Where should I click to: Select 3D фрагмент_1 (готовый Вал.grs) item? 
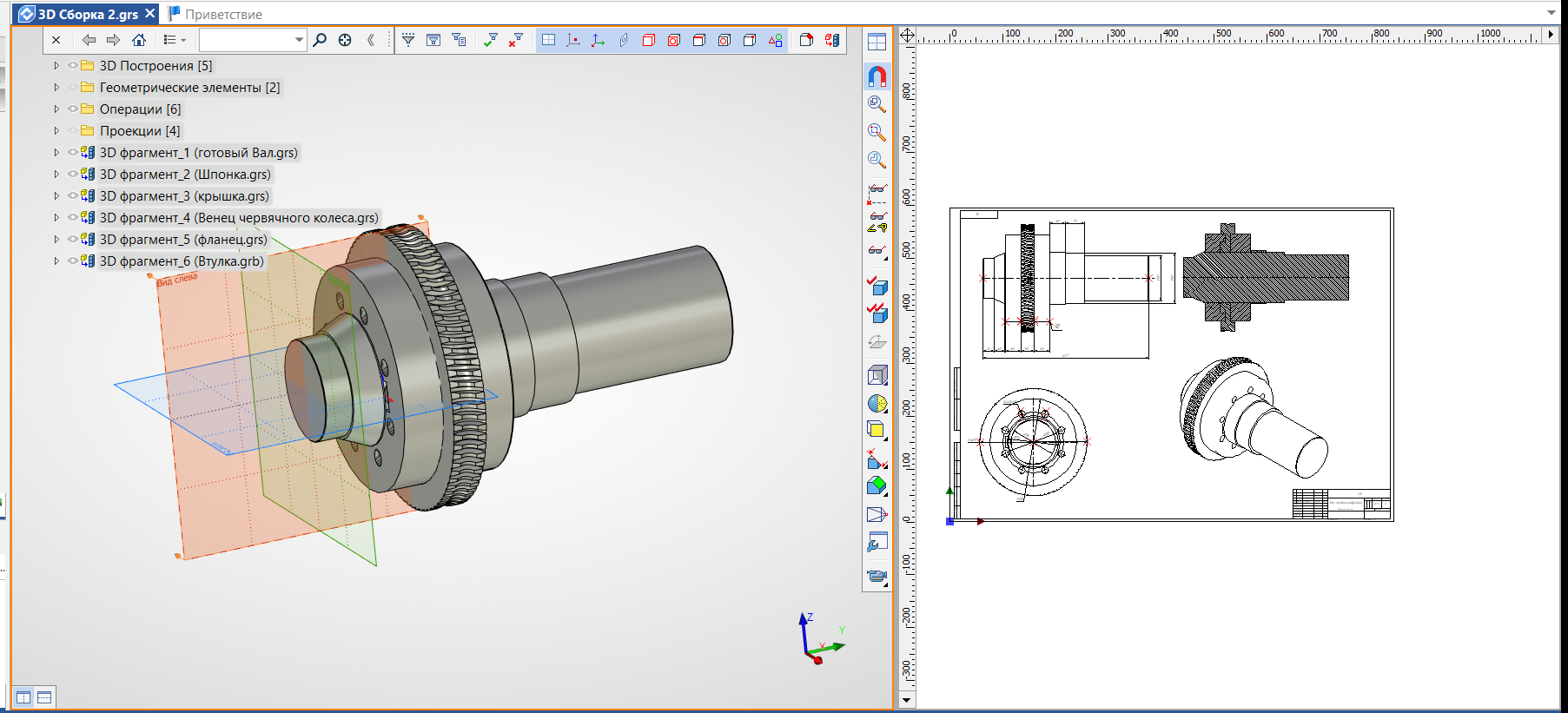point(198,153)
